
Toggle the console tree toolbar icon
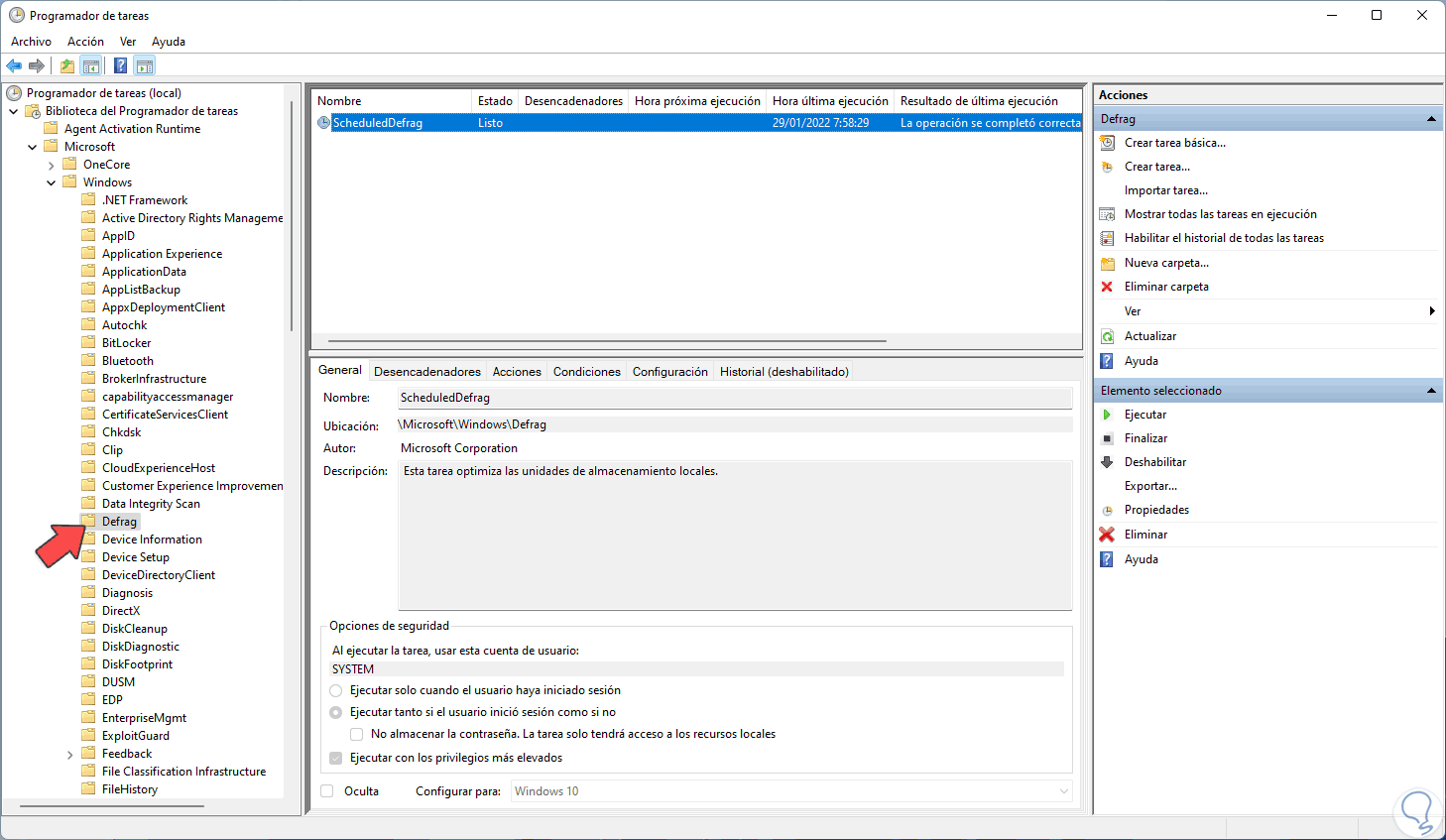(x=91, y=66)
